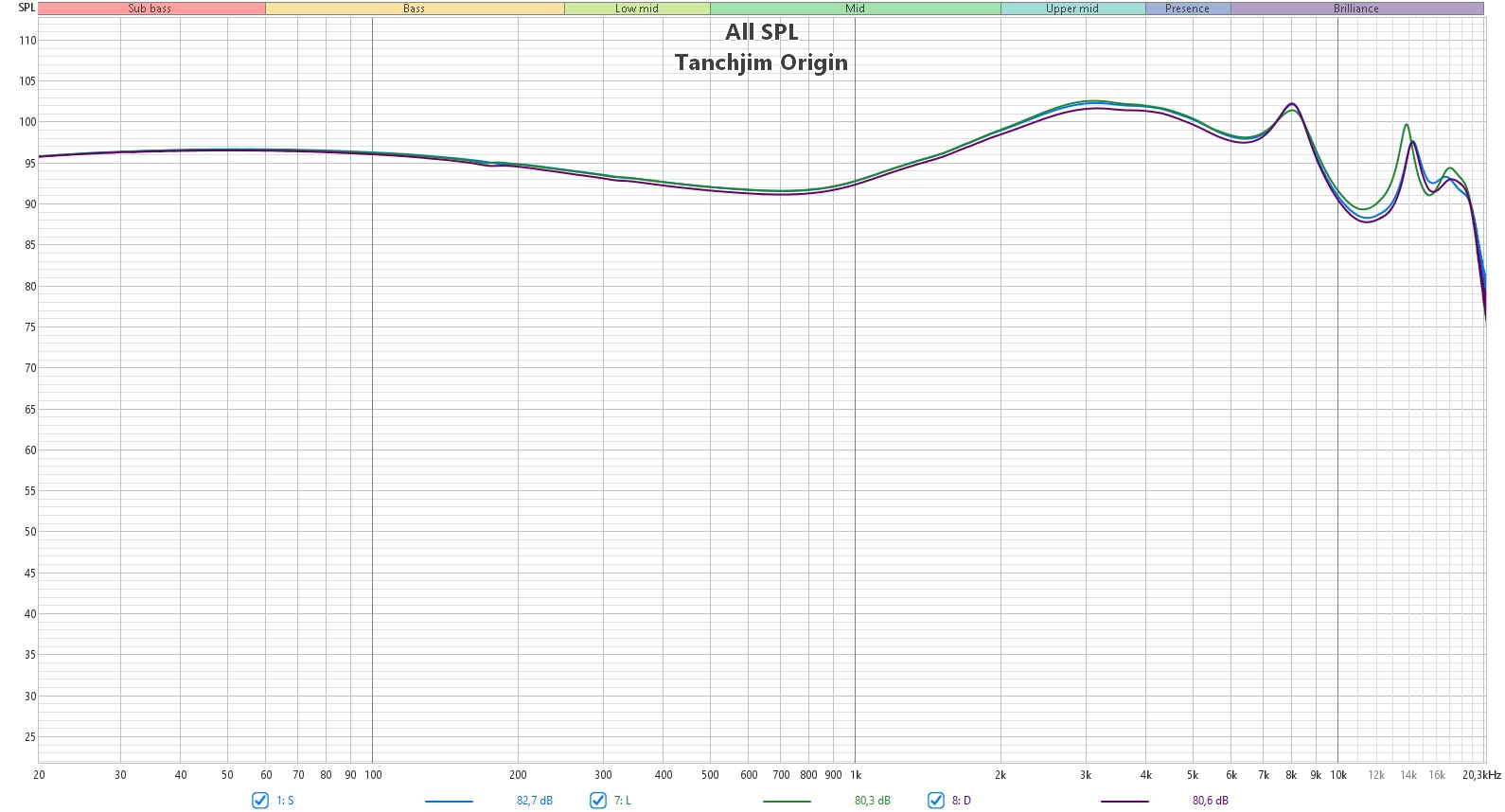Click the "5k" frequency axis tick label

(x=1193, y=775)
